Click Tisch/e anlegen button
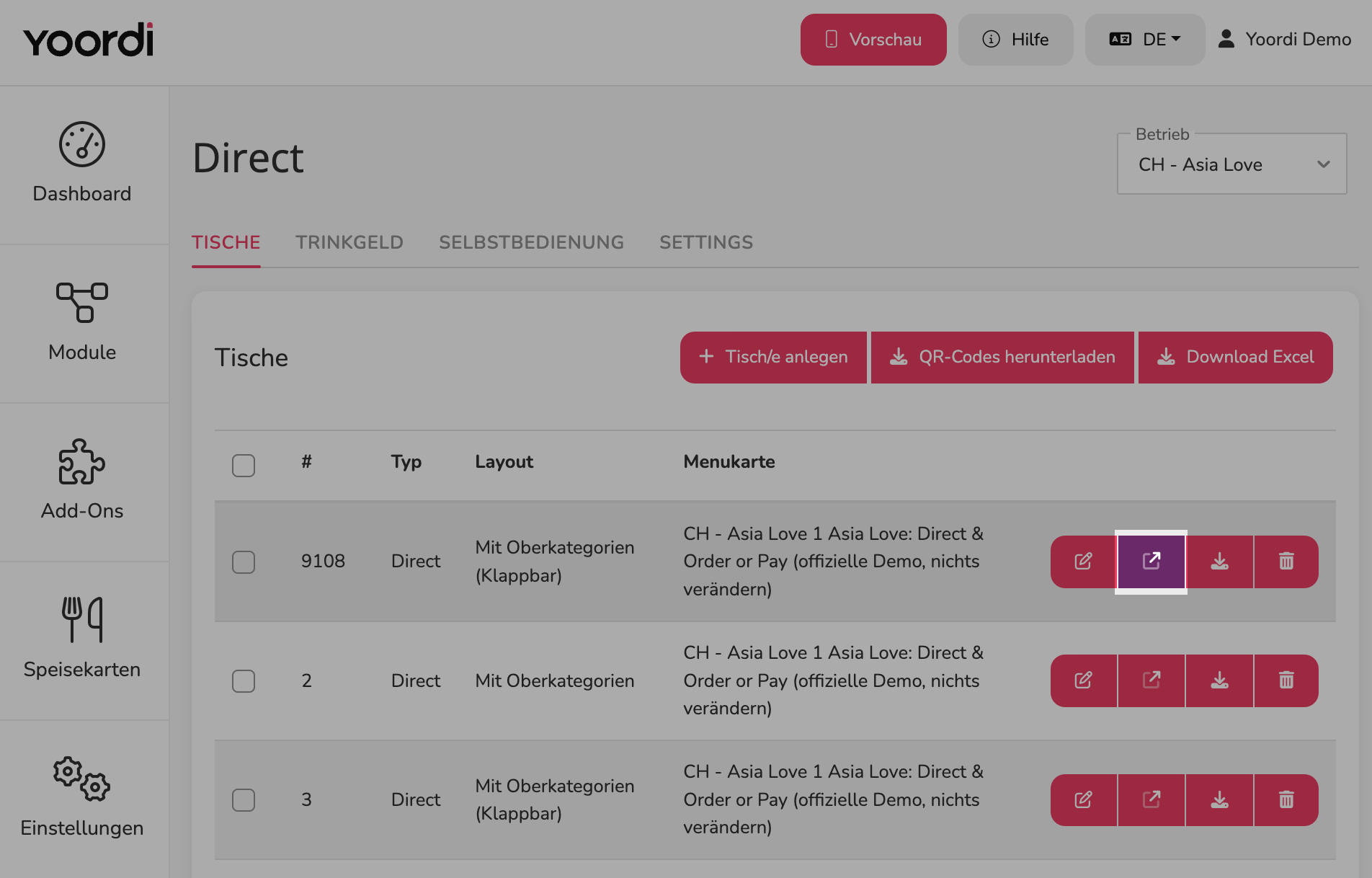The width and height of the screenshot is (1372, 878). tap(774, 358)
